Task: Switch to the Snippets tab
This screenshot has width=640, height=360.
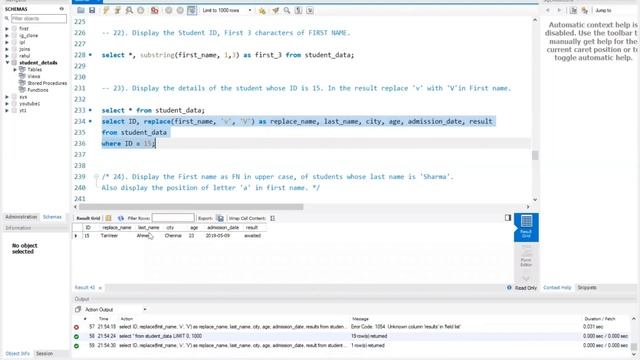Action: (x=587, y=287)
